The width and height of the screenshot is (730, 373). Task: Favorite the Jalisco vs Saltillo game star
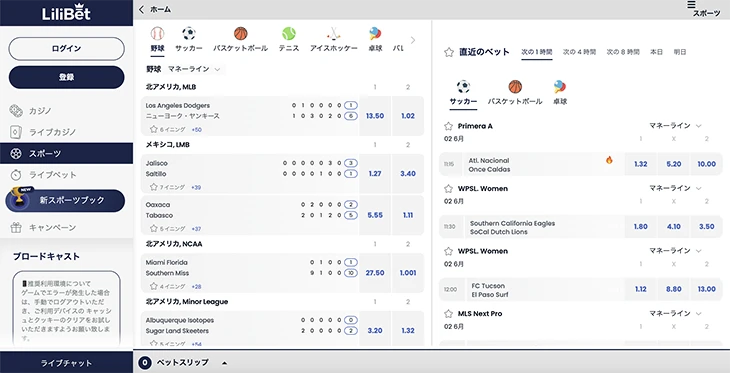click(x=154, y=187)
